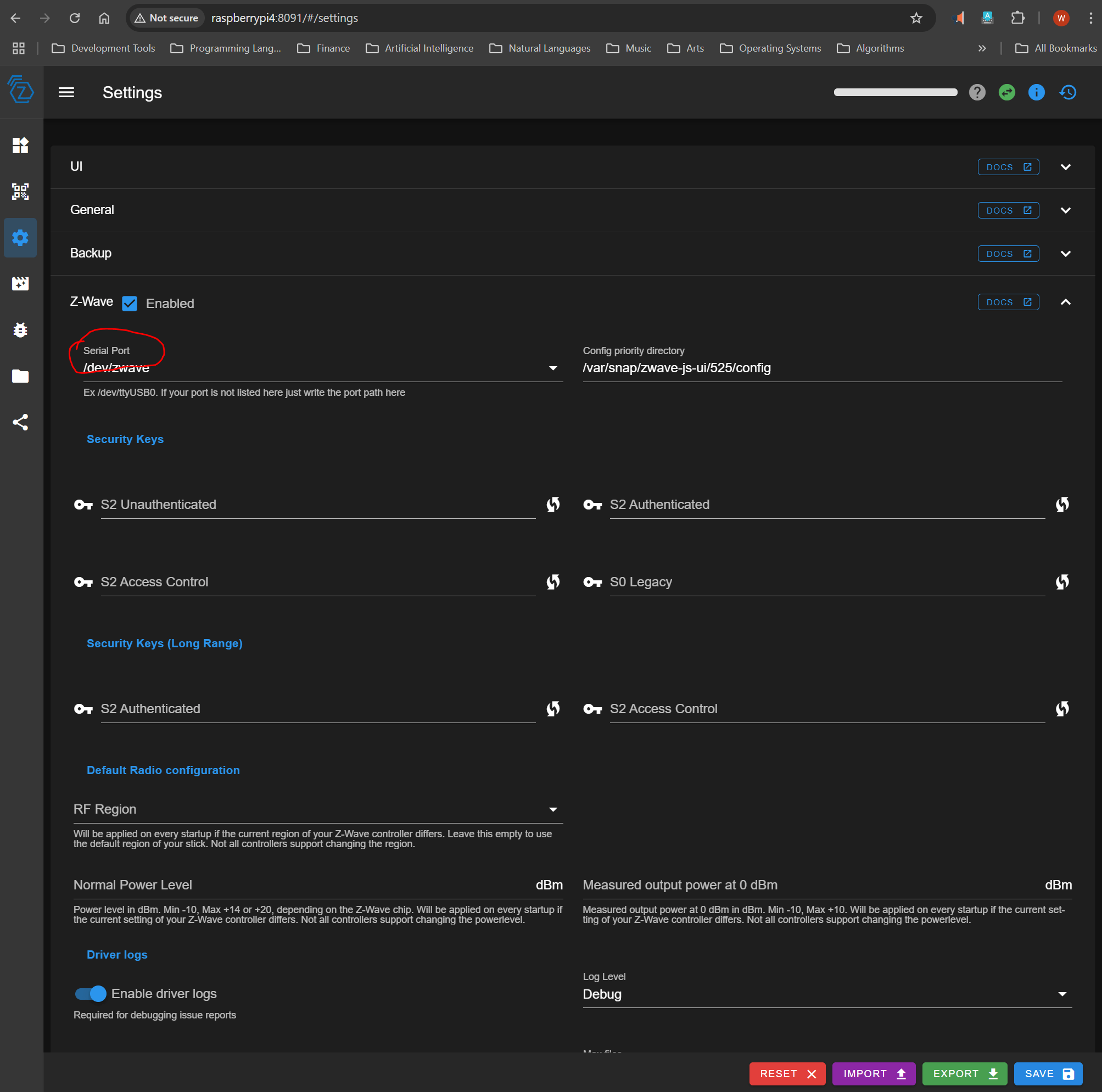Screen dimensions: 1102x1092
Task: Open the All Bookmarks folder
Action: pyautogui.click(x=1056, y=48)
